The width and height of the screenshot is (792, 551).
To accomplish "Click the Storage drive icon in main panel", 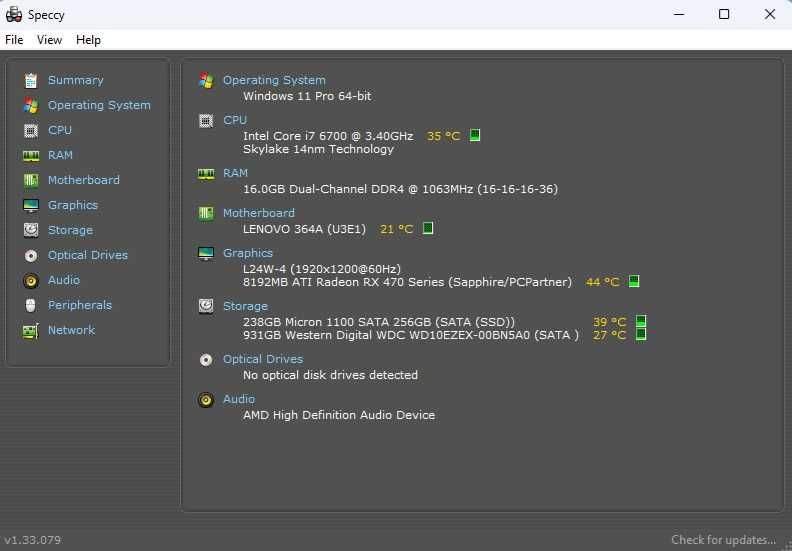I will coord(206,306).
